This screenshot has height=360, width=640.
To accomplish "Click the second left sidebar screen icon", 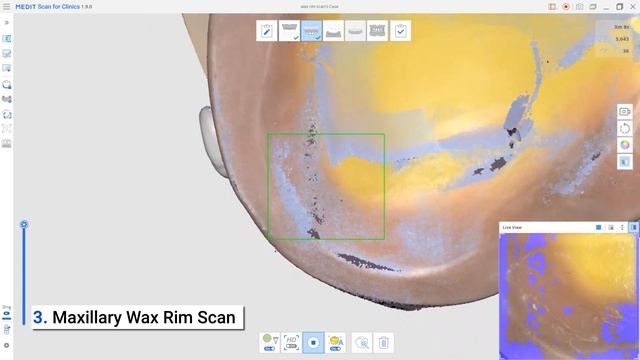I will coord(7,53).
